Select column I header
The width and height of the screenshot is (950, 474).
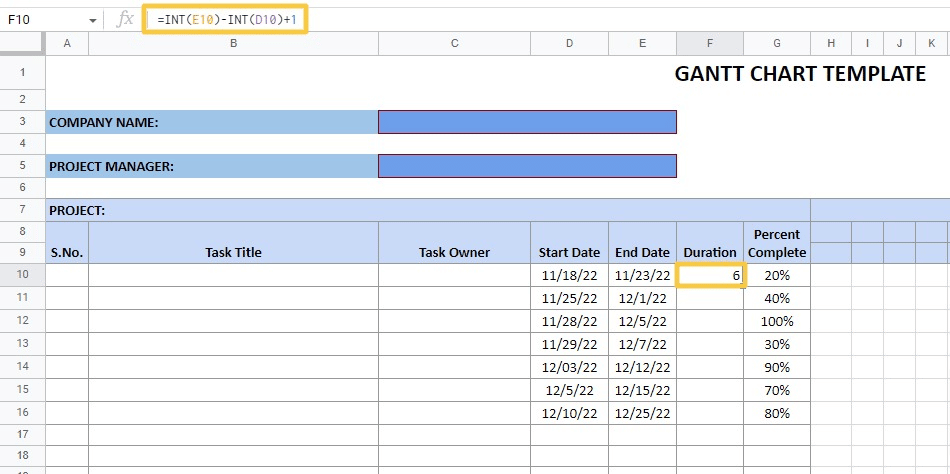[x=867, y=43]
